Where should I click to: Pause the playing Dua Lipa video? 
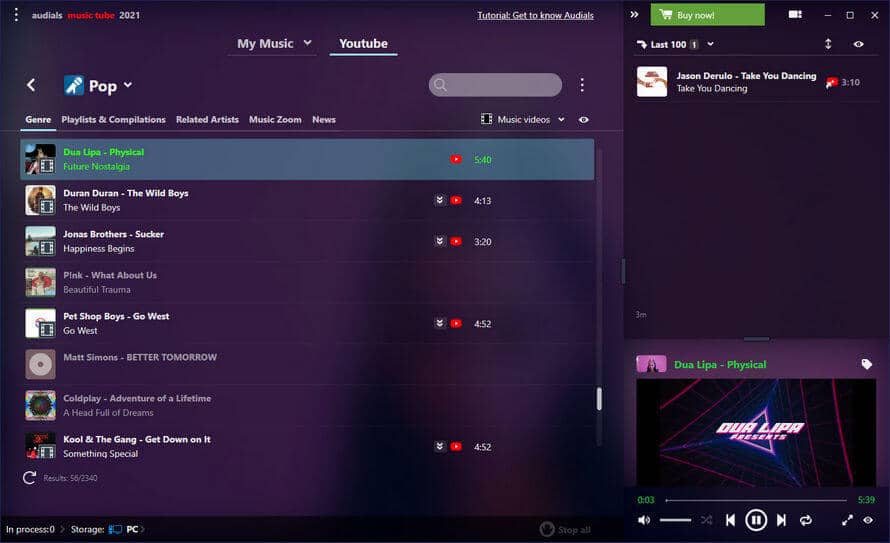click(x=756, y=520)
